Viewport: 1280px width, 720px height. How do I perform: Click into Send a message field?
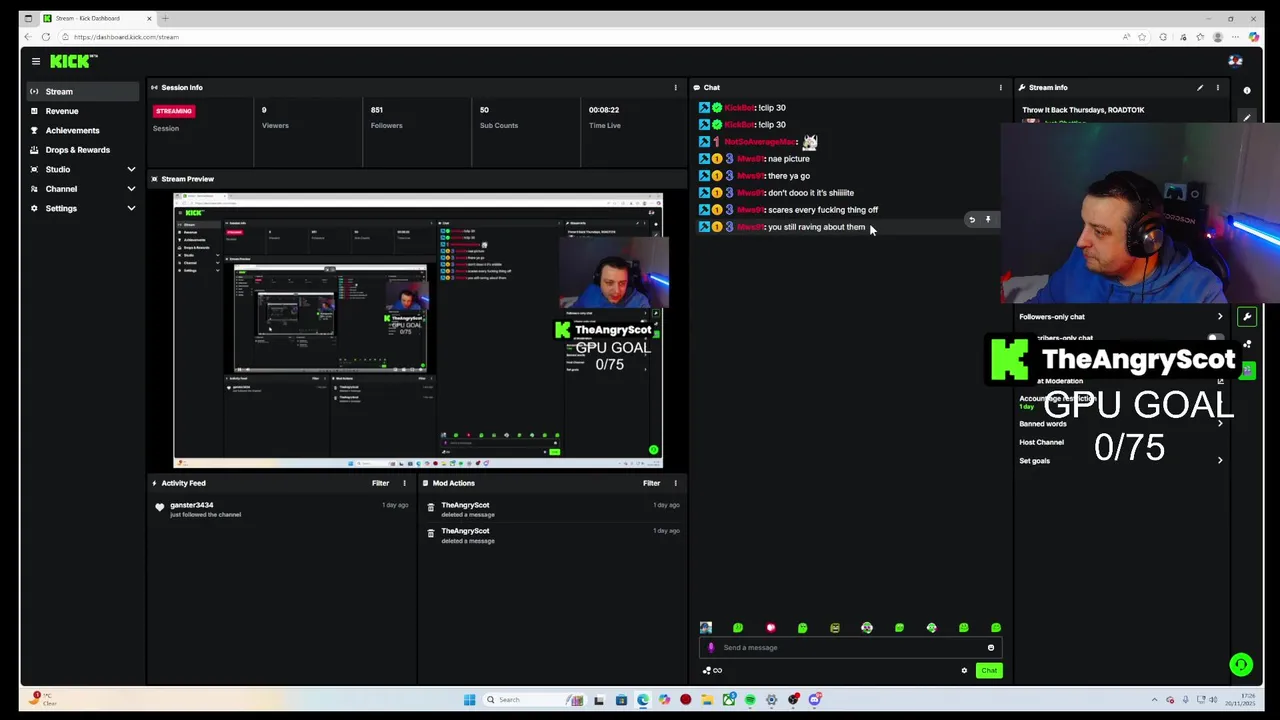pyautogui.click(x=848, y=648)
